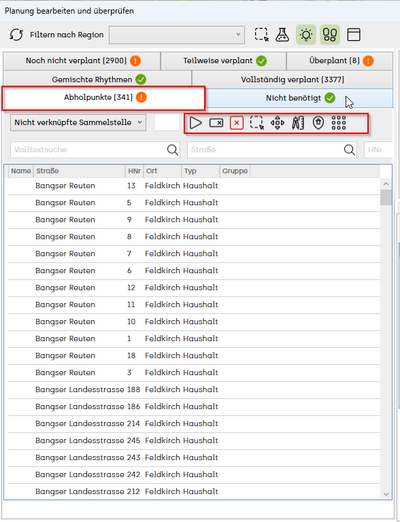Click the window layout icon
The image size is (400, 522).
point(354,34)
